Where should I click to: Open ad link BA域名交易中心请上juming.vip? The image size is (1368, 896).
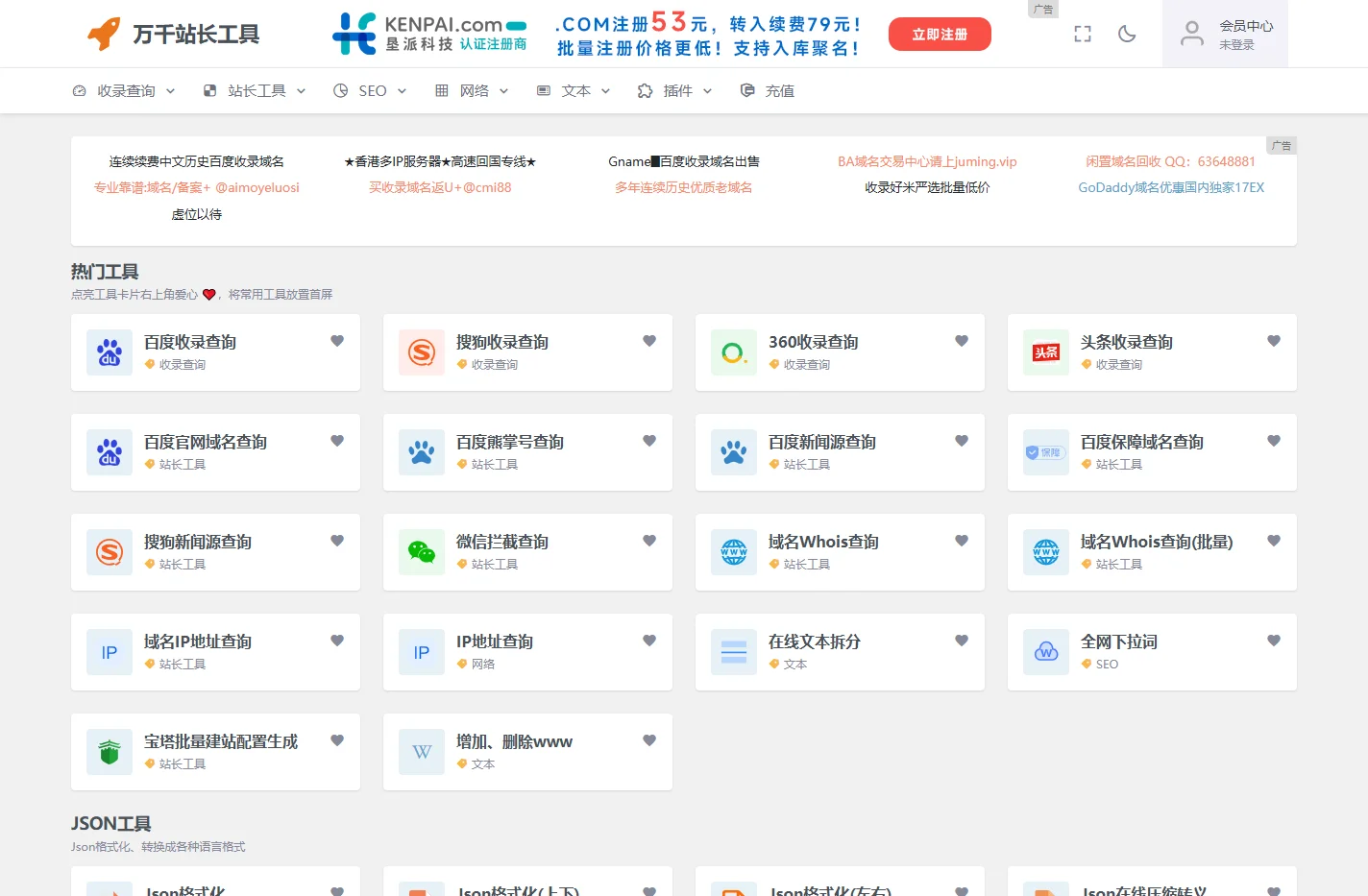click(x=927, y=161)
